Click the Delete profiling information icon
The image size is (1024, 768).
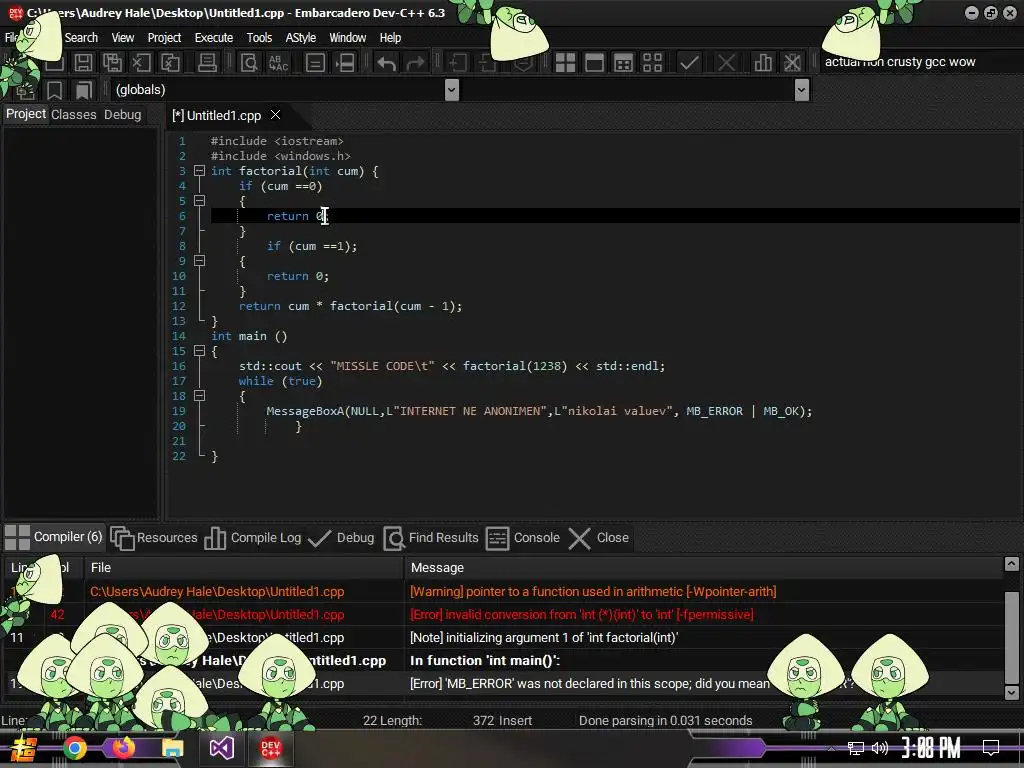pos(792,63)
